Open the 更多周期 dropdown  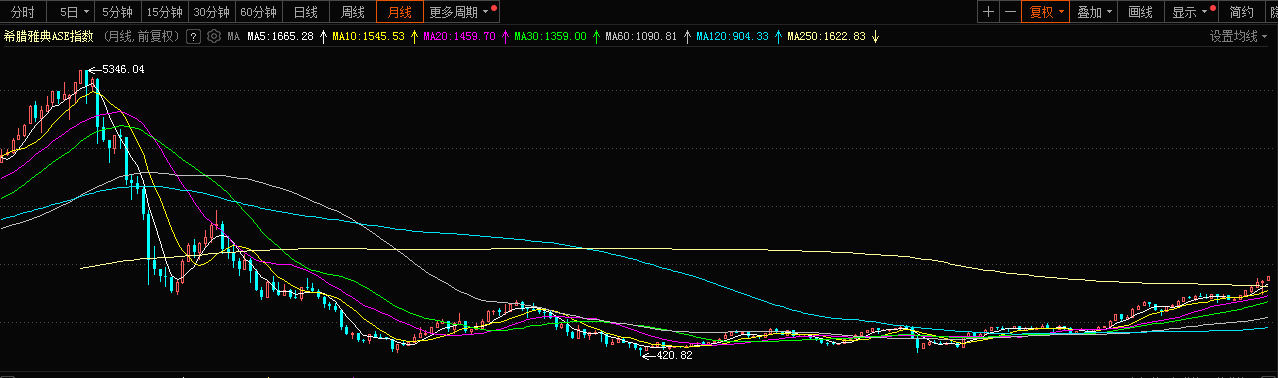click(460, 12)
